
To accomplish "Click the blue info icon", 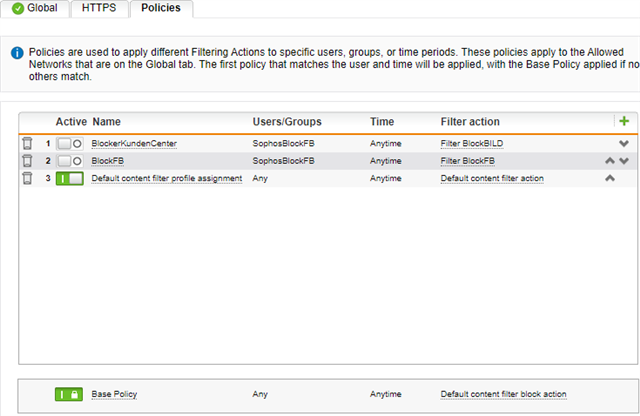I will (x=18, y=49).
